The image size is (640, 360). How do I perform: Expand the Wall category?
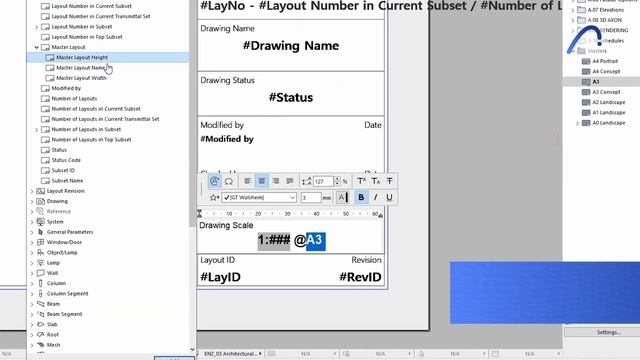(x=32, y=273)
